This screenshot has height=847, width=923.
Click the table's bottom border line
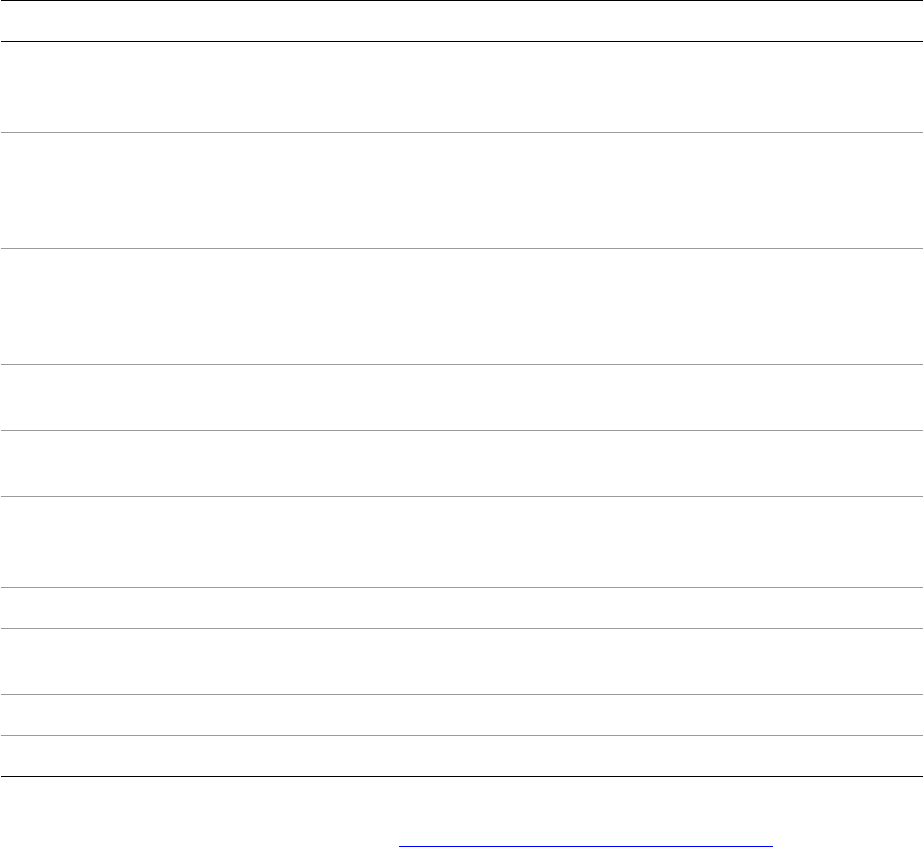click(461, 776)
